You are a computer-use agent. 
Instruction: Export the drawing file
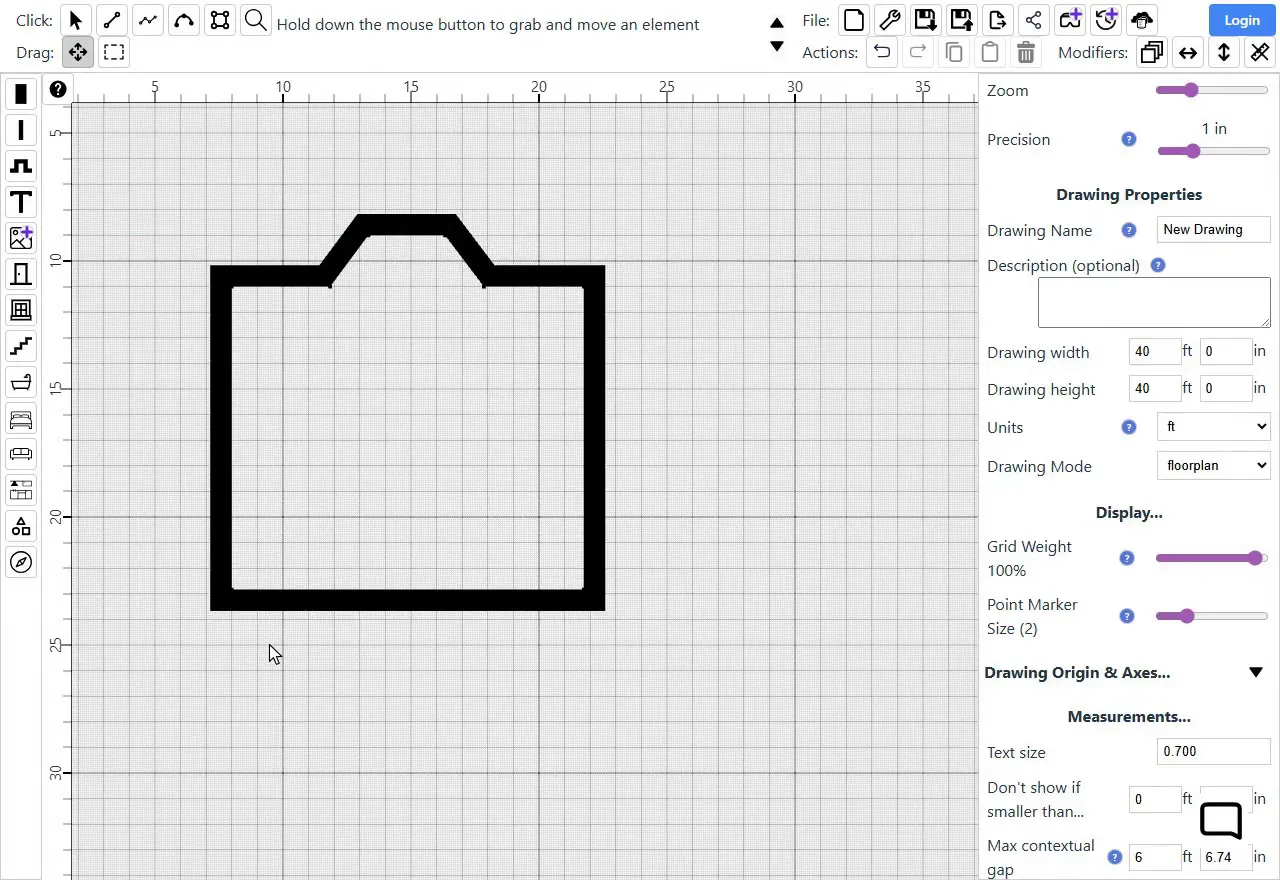[x=997, y=20]
